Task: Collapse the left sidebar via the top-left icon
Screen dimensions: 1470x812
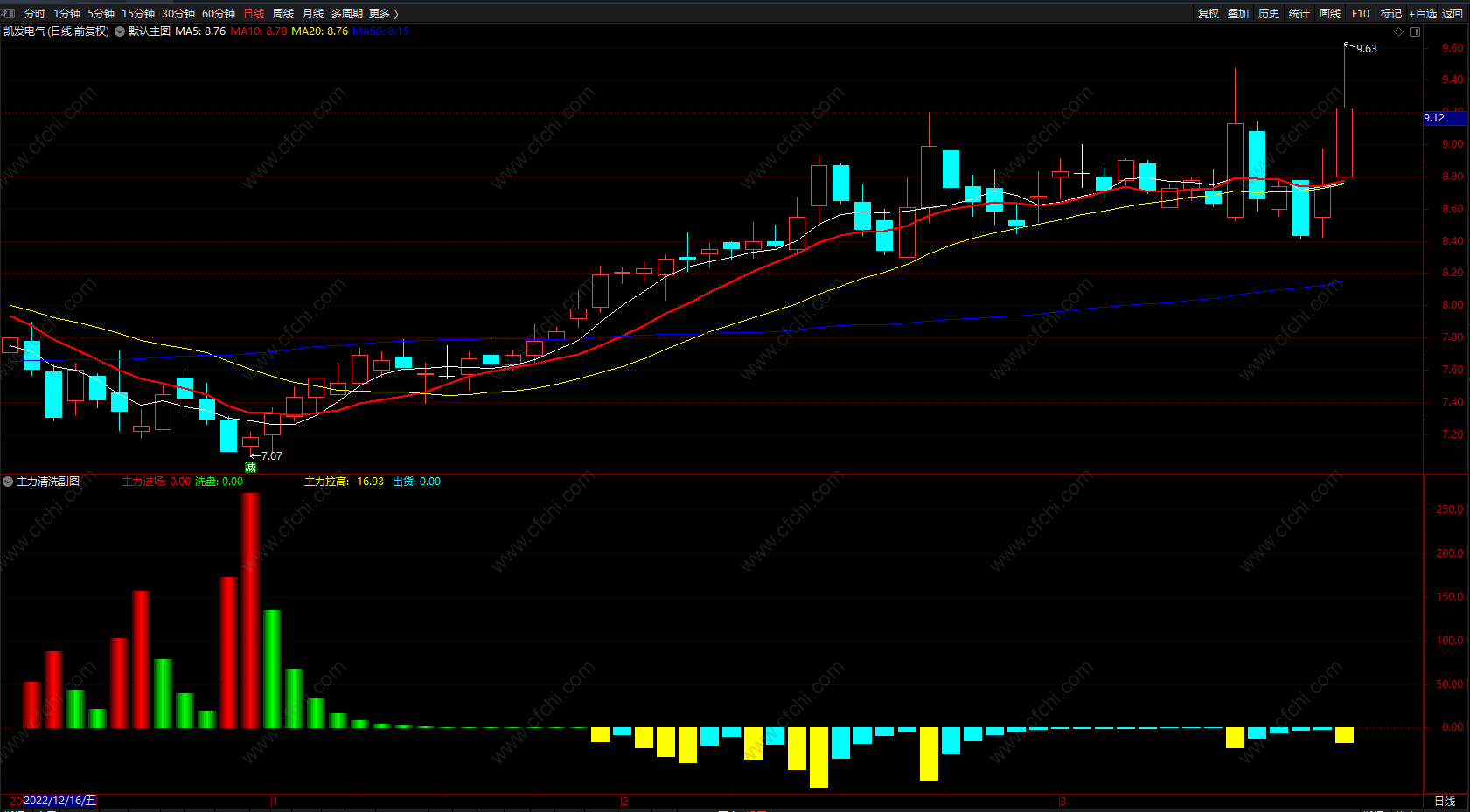Action: 9,13
